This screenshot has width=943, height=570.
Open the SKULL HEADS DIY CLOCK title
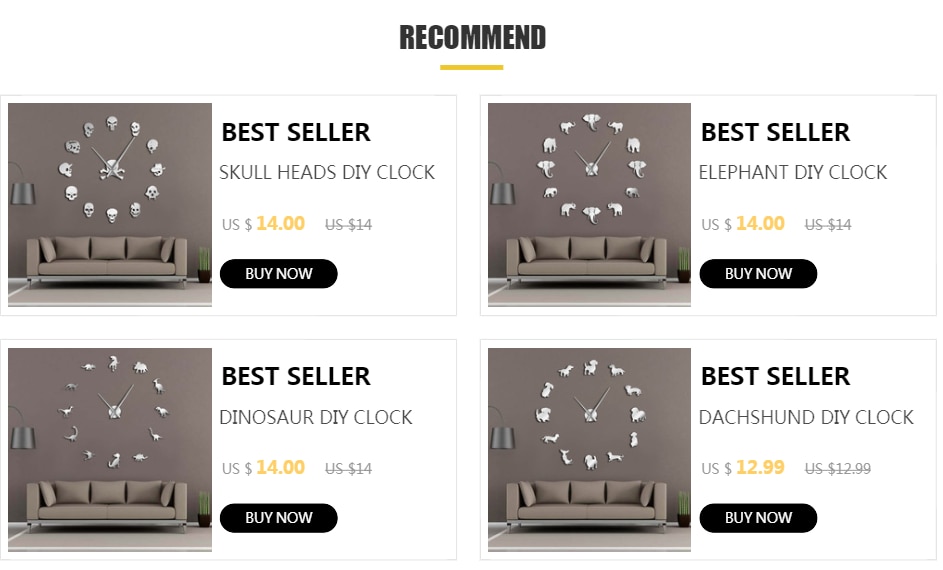(327, 173)
